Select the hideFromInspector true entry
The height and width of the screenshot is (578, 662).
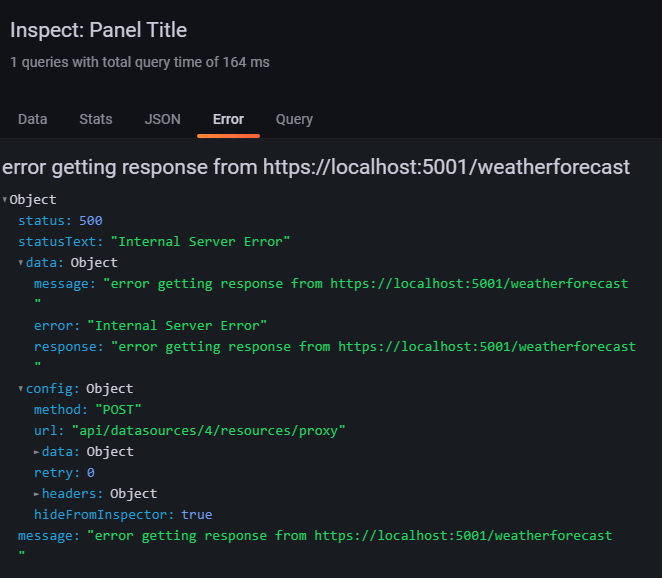coord(123,515)
